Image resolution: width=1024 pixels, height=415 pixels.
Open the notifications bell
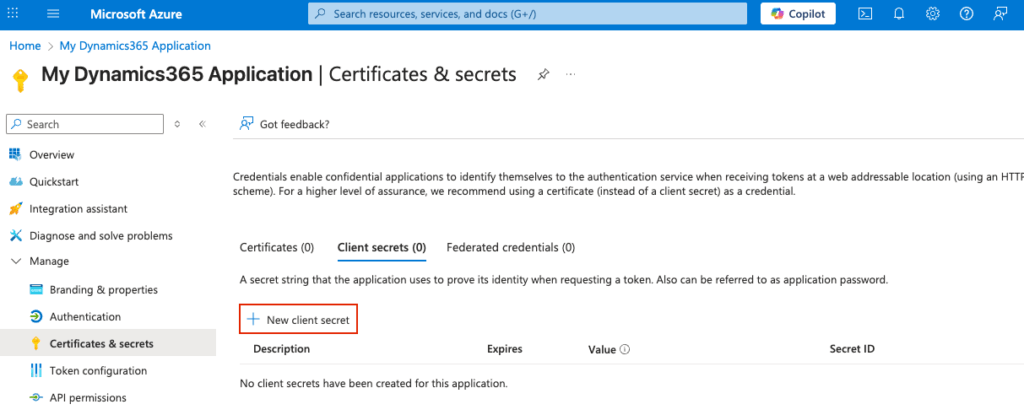pos(899,14)
